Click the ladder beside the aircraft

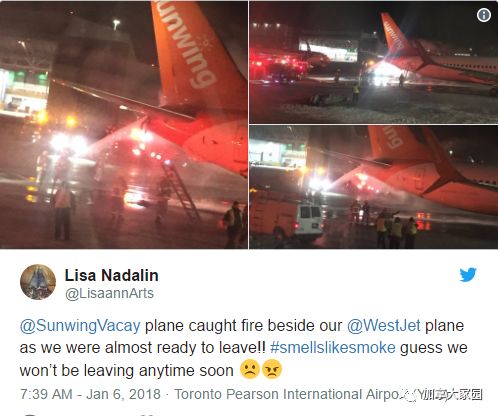pos(180,191)
